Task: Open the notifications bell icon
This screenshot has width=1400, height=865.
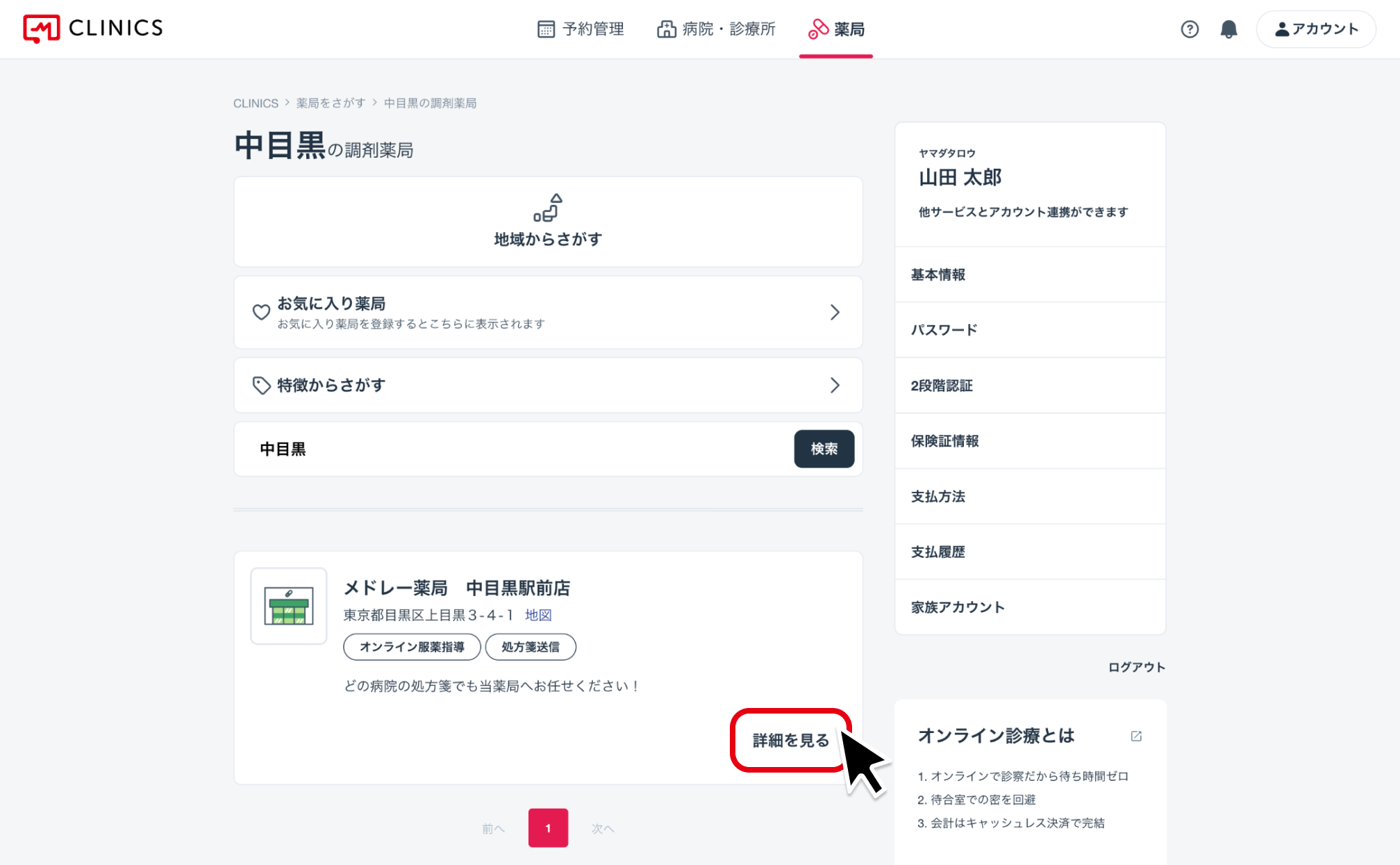Action: (x=1228, y=29)
